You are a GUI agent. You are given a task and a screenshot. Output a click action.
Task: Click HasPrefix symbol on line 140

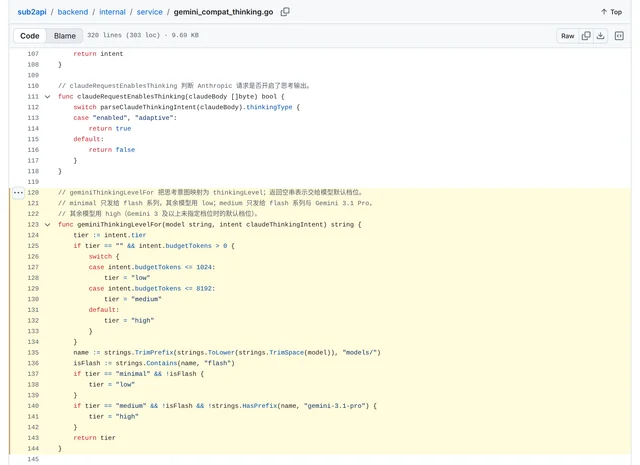click(x=260, y=406)
